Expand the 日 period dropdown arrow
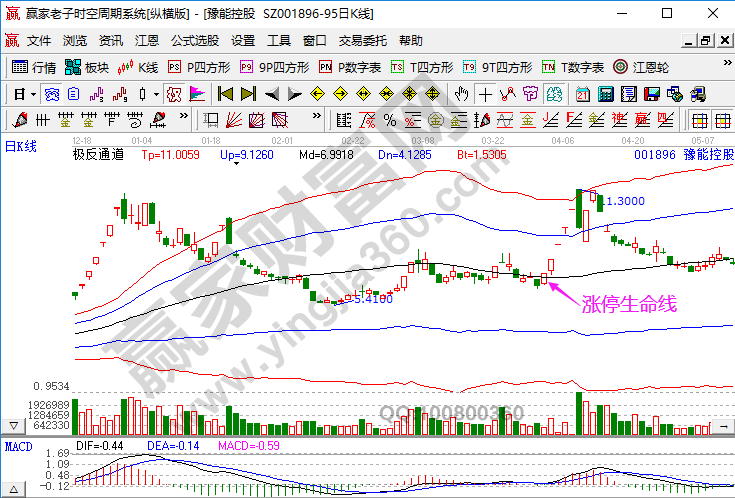This screenshot has width=735, height=498. coord(33,94)
